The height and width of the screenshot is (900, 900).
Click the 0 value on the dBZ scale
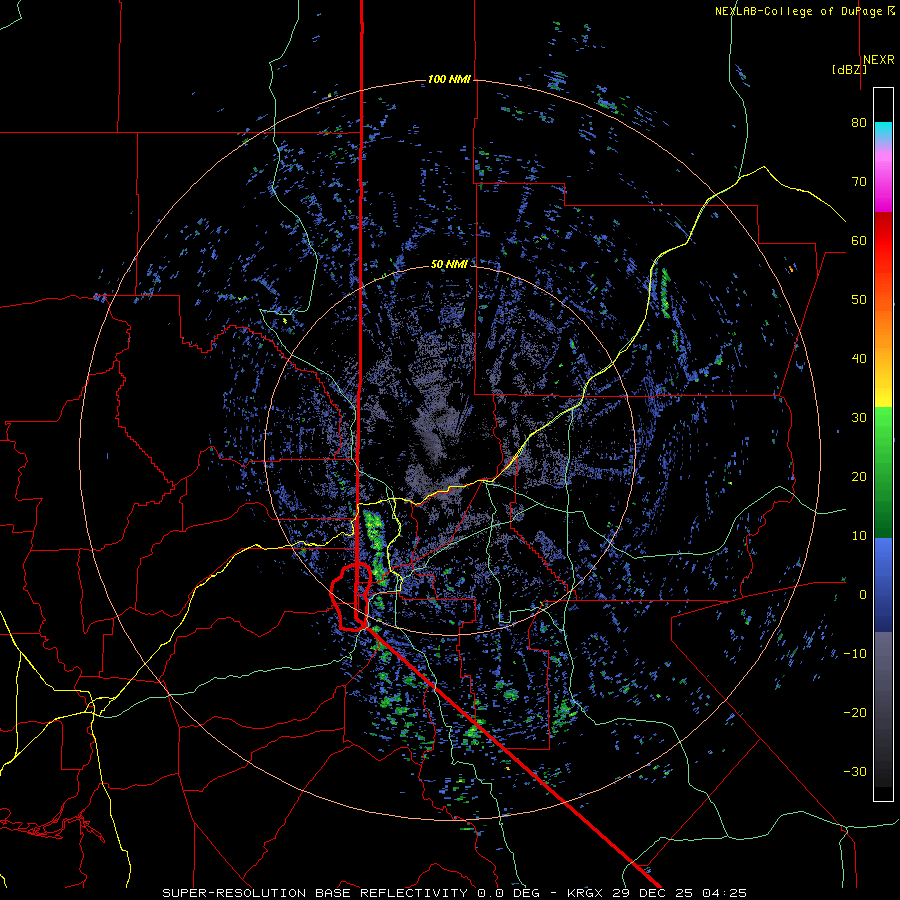coord(863,595)
